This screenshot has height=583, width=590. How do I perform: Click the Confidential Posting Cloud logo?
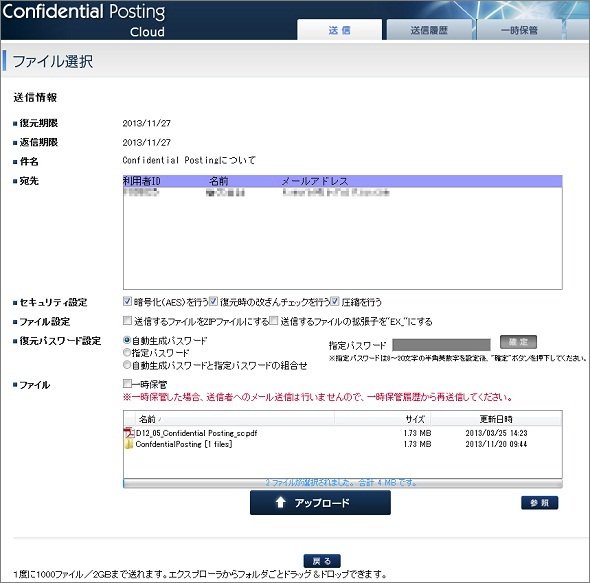tap(84, 20)
